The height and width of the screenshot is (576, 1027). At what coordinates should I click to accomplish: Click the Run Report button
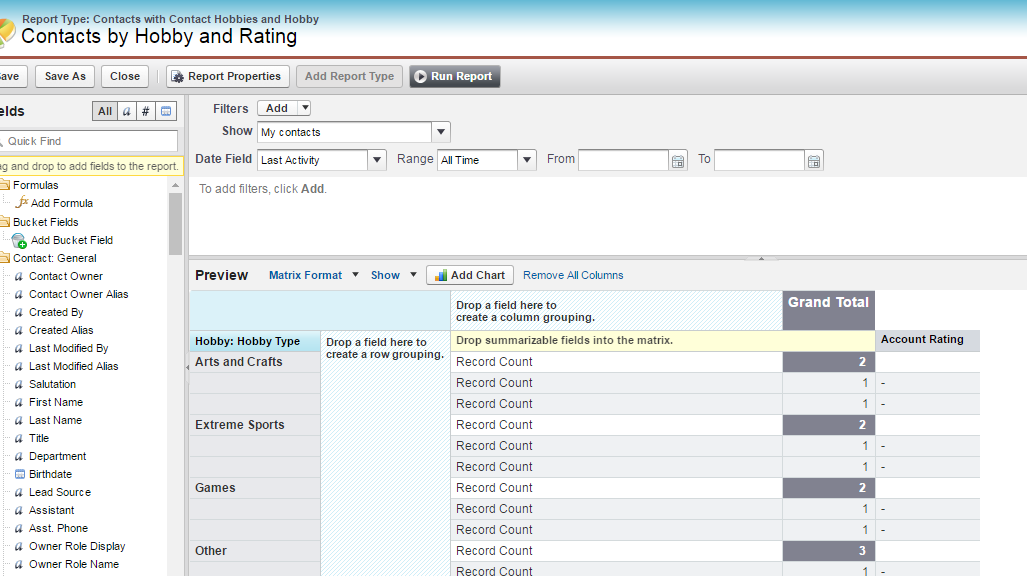point(454,76)
